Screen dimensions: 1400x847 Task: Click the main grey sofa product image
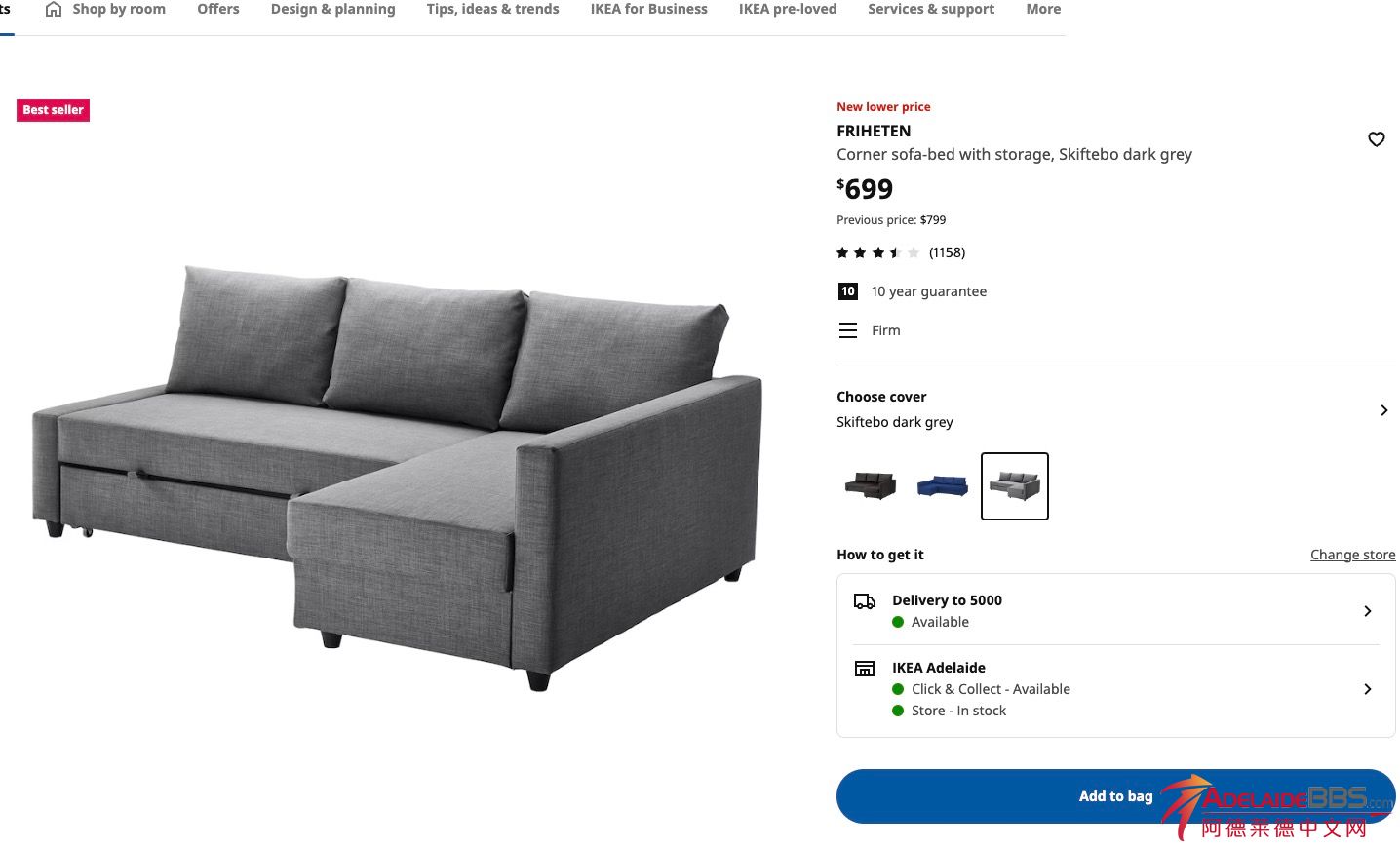click(398, 478)
